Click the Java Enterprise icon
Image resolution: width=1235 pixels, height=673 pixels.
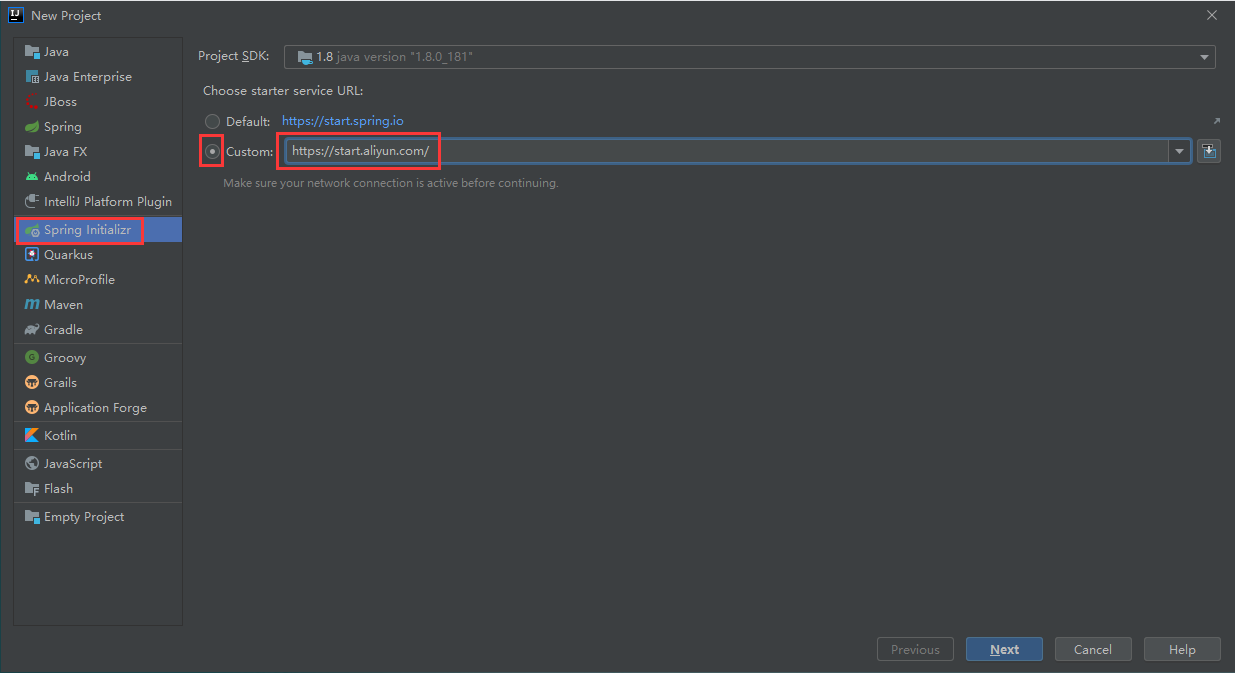point(32,77)
